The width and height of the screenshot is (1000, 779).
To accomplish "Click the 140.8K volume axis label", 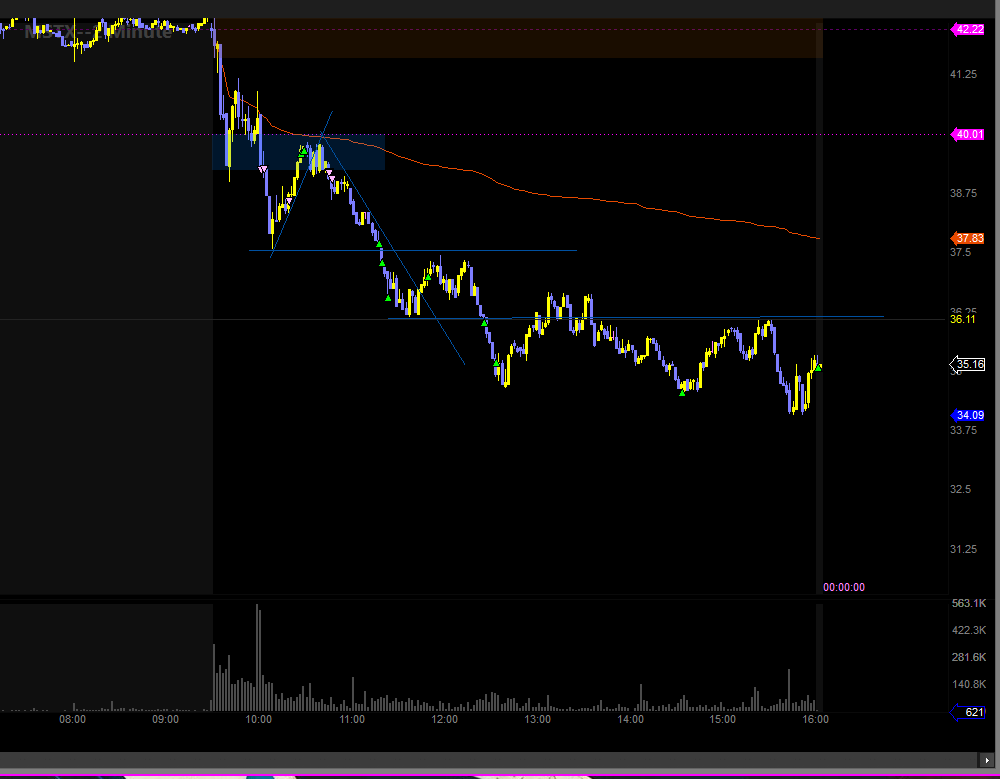I will [969, 685].
